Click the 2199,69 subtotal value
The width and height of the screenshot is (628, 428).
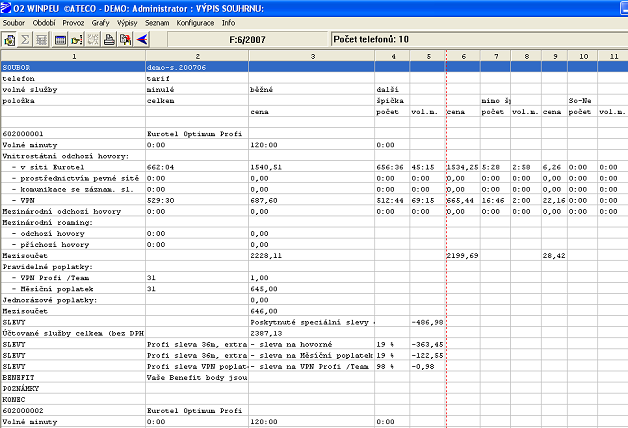(x=463, y=255)
